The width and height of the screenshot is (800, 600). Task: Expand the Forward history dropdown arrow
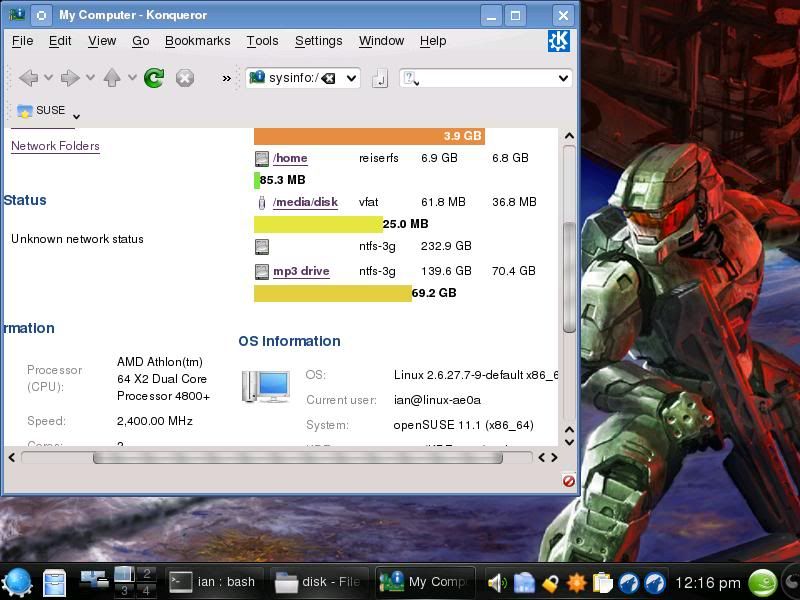point(90,78)
